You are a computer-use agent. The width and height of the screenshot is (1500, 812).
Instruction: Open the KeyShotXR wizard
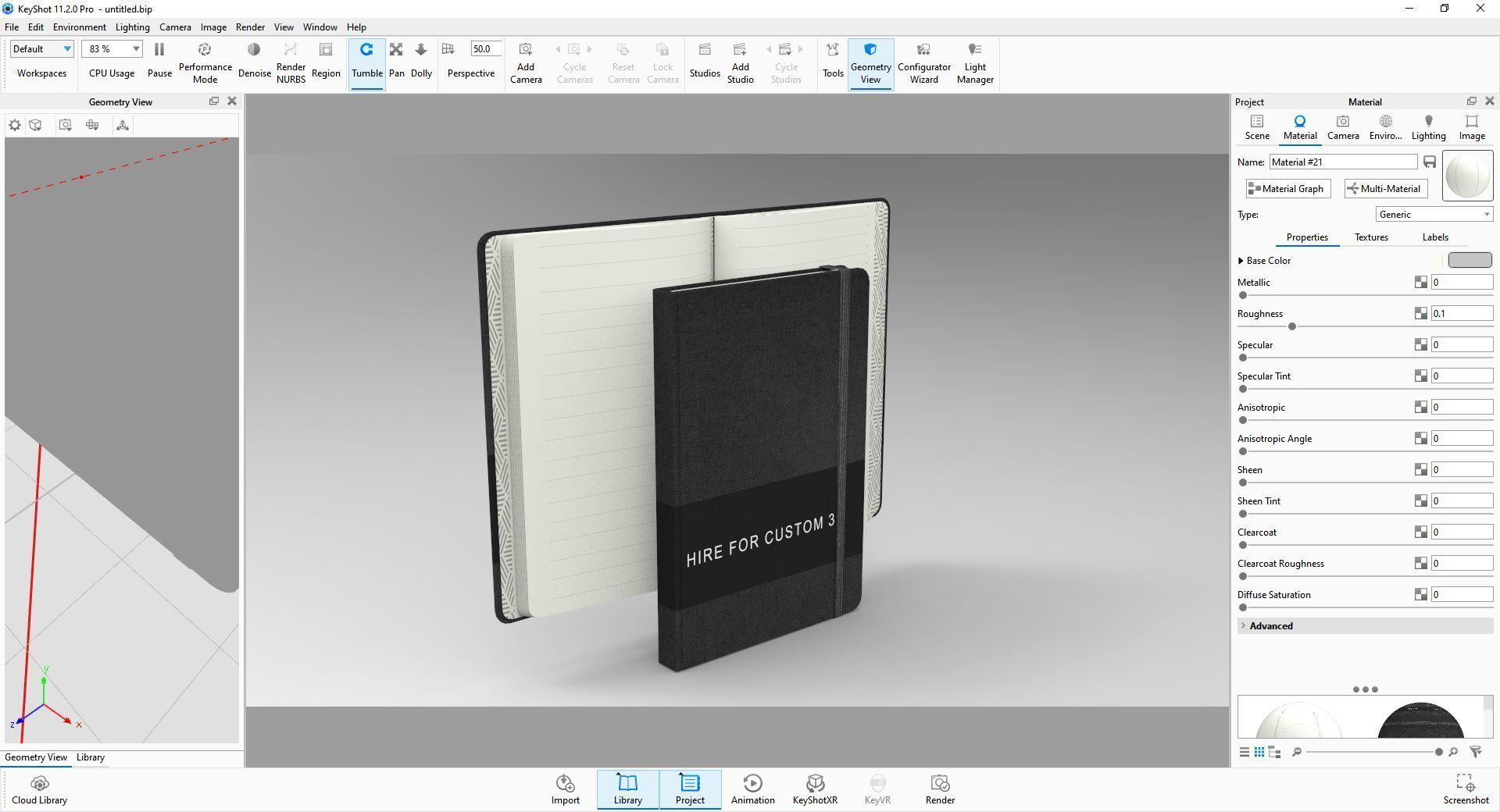(x=815, y=789)
